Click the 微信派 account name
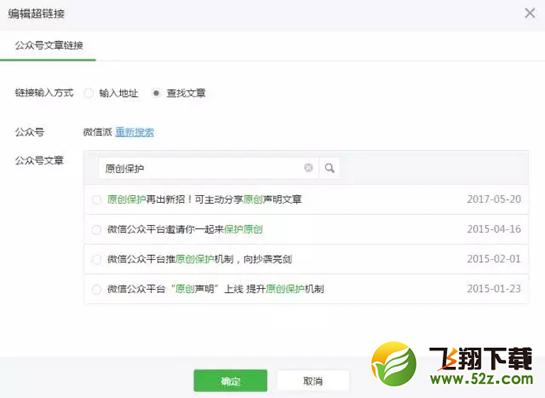545x398 pixels. tap(97, 132)
